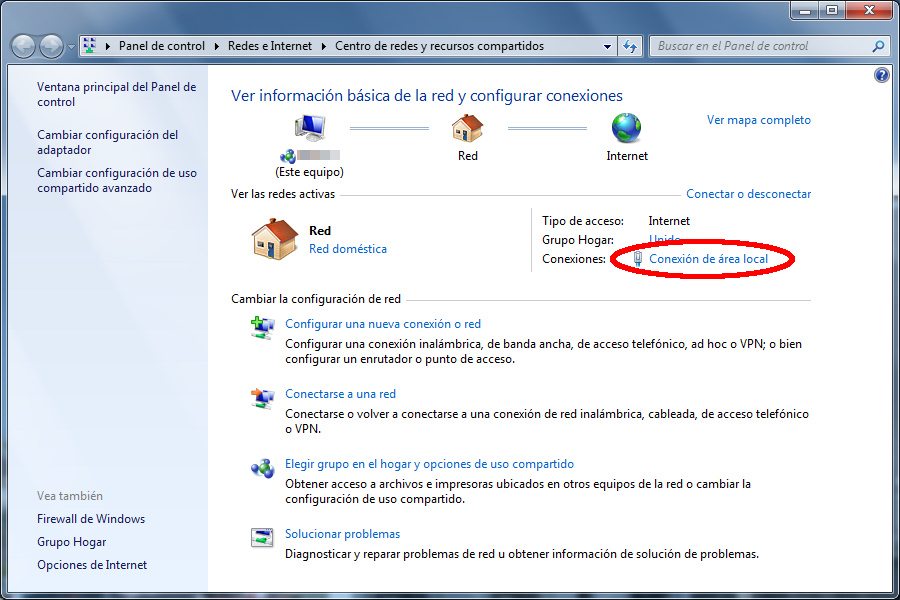Click the house 'Red' icon in network map

tap(467, 127)
